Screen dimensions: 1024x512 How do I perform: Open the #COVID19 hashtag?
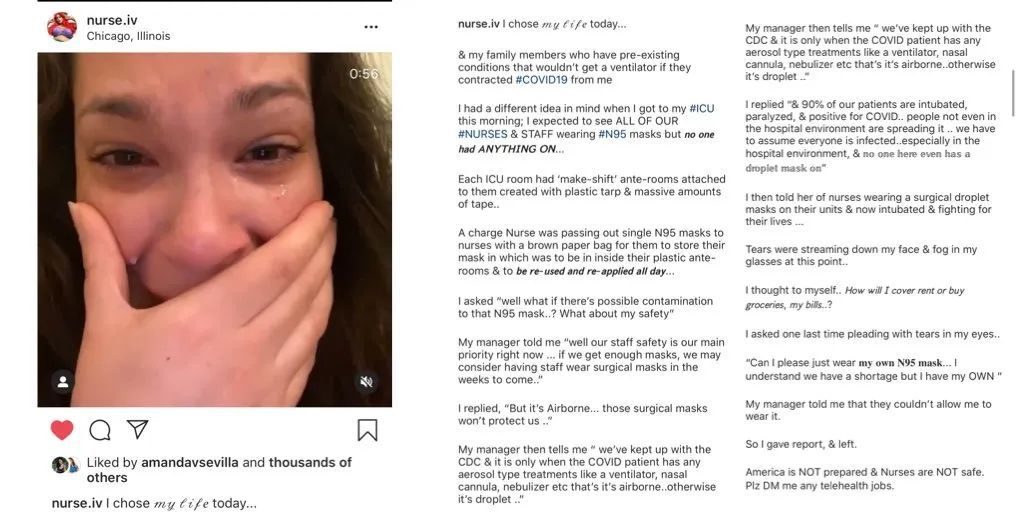tap(545, 80)
